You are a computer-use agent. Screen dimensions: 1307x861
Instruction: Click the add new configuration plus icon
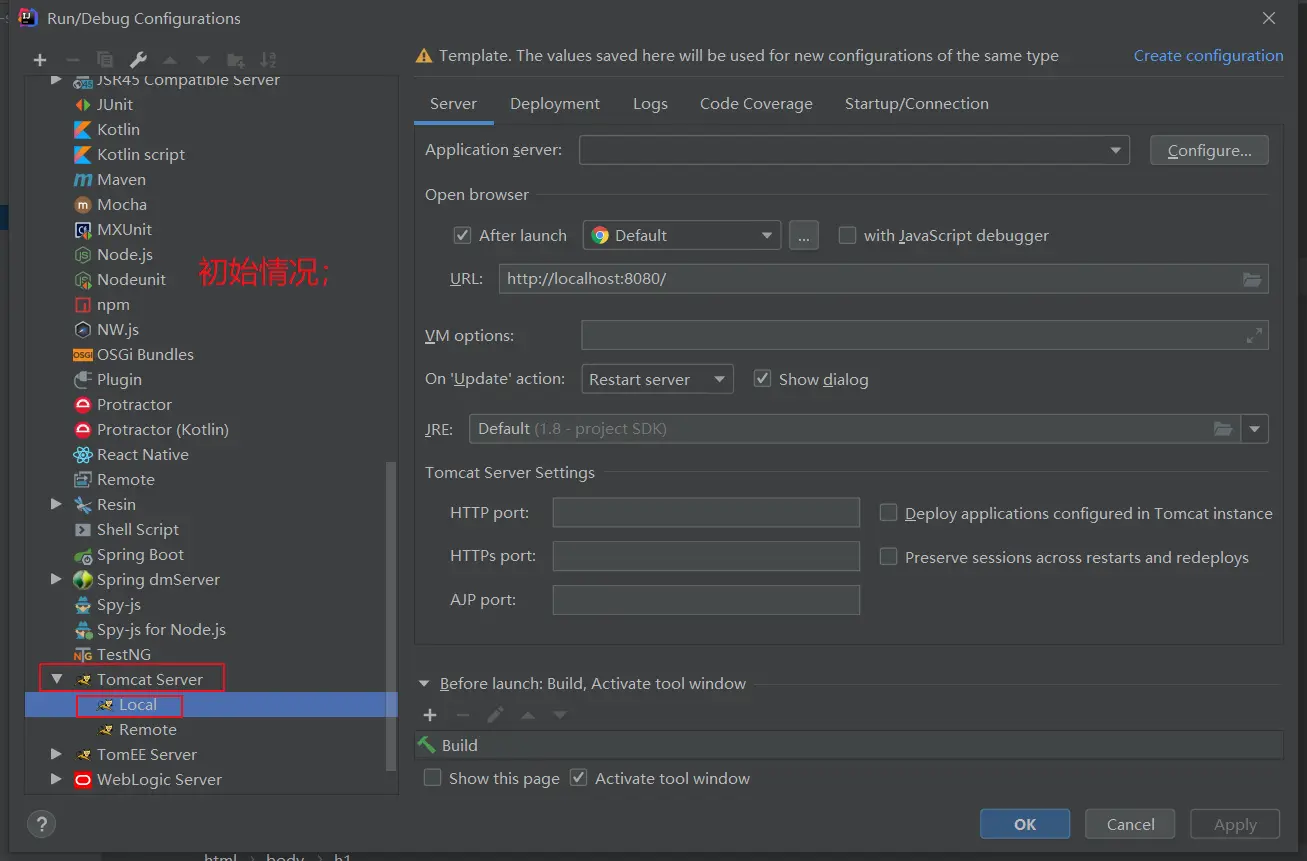tap(40, 60)
